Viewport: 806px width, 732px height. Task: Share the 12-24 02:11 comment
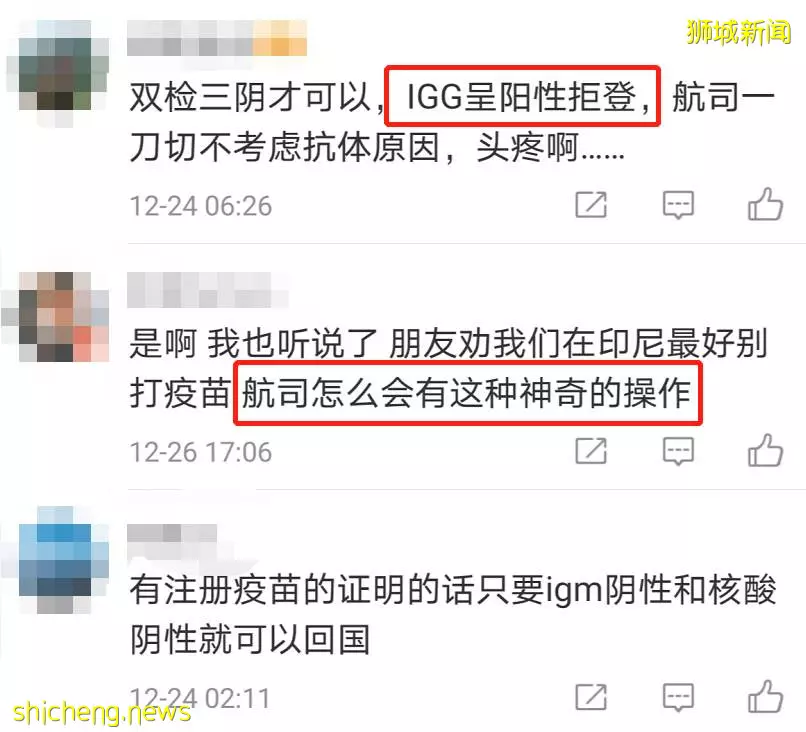click(591, 697)
